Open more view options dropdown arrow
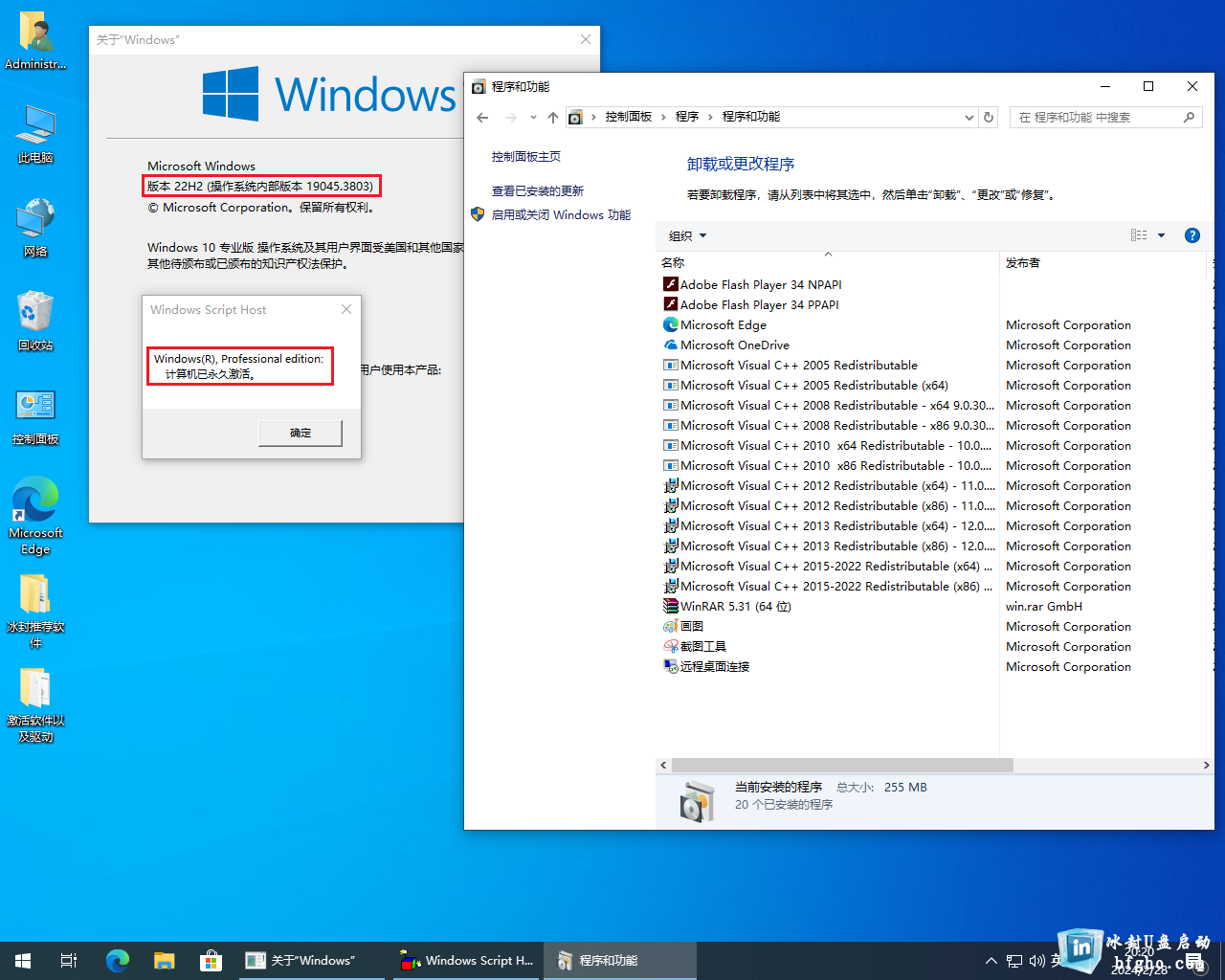The image size is (1225, 980). pyautogui.click(x=1162, y=235)
